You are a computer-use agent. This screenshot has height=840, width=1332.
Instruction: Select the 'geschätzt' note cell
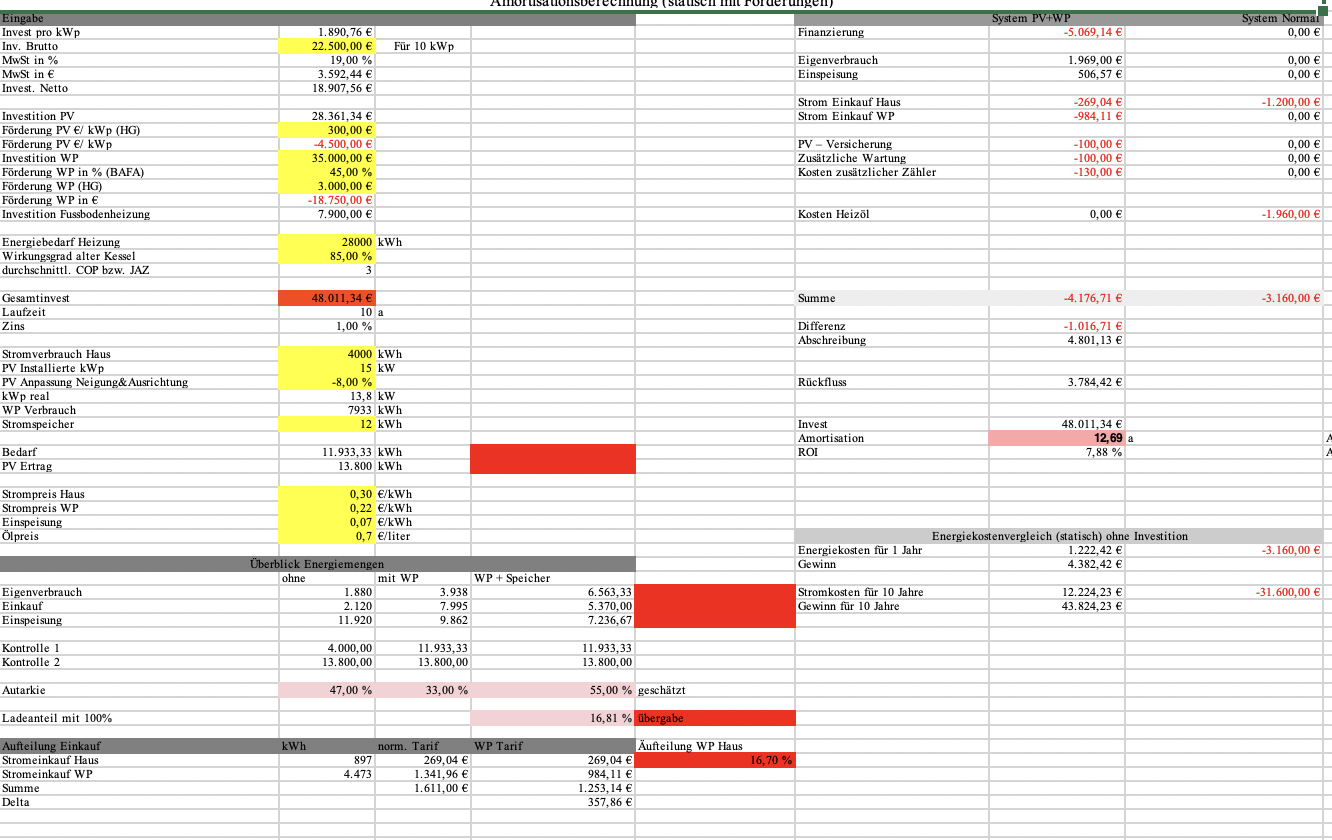[x=661, y=690]
